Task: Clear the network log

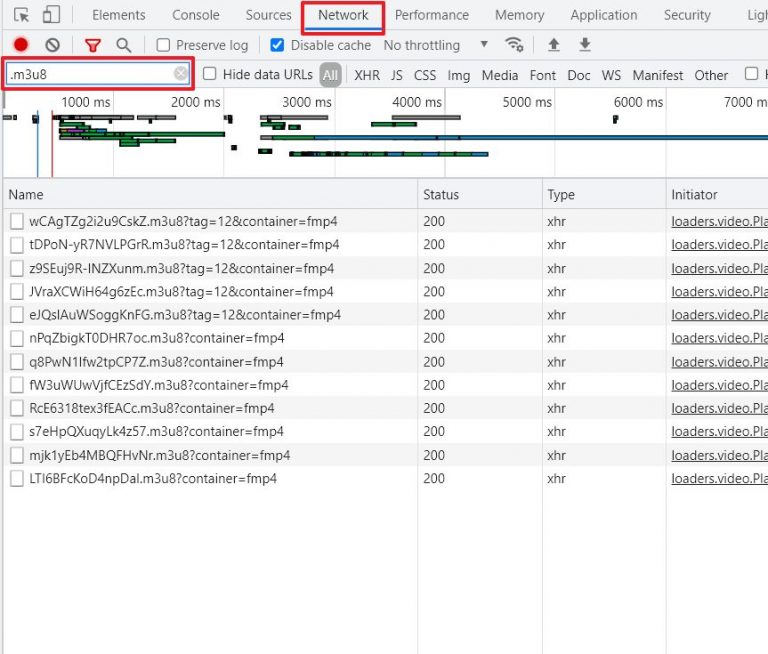Action: [x=53, y=45]
